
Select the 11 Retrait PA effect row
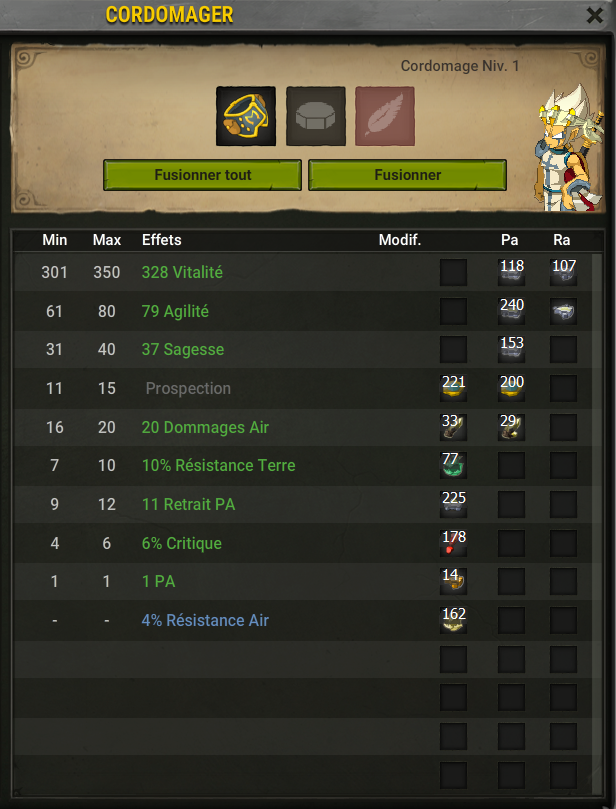tap(303, 504)
